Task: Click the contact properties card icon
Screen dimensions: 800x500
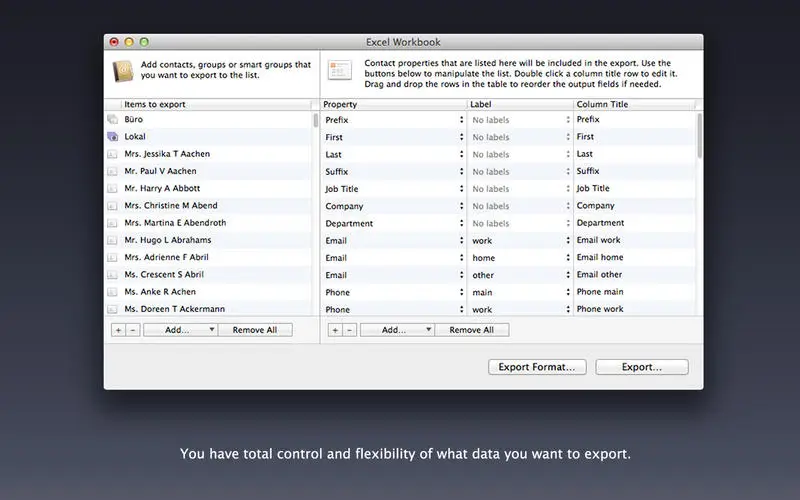Action: tap(340, 70)
